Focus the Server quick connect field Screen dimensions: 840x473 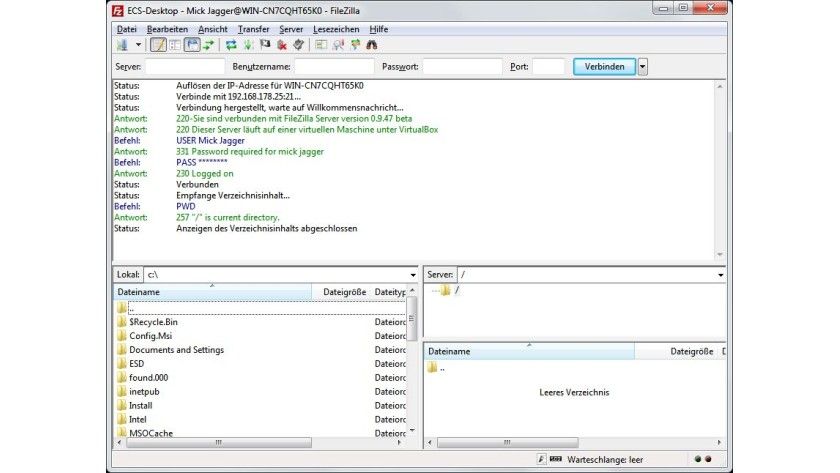(185, 66)
